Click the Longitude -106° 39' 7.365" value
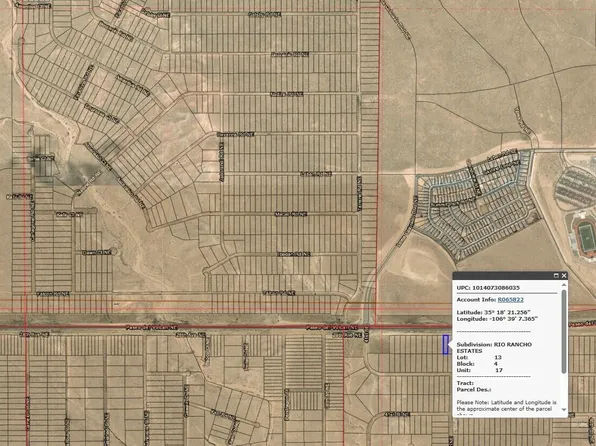The height and width of the screenshot is (446, 596). pos(497,319)
